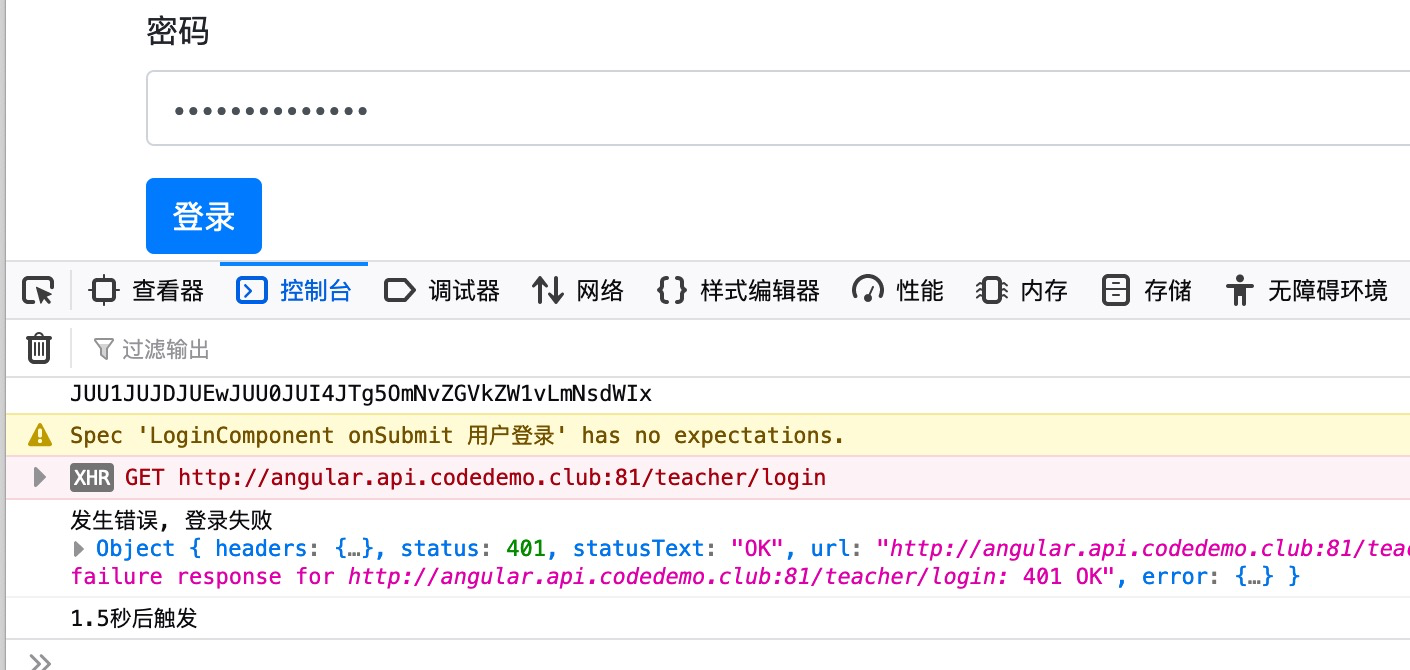Focus the 密码 password input field

778,108
